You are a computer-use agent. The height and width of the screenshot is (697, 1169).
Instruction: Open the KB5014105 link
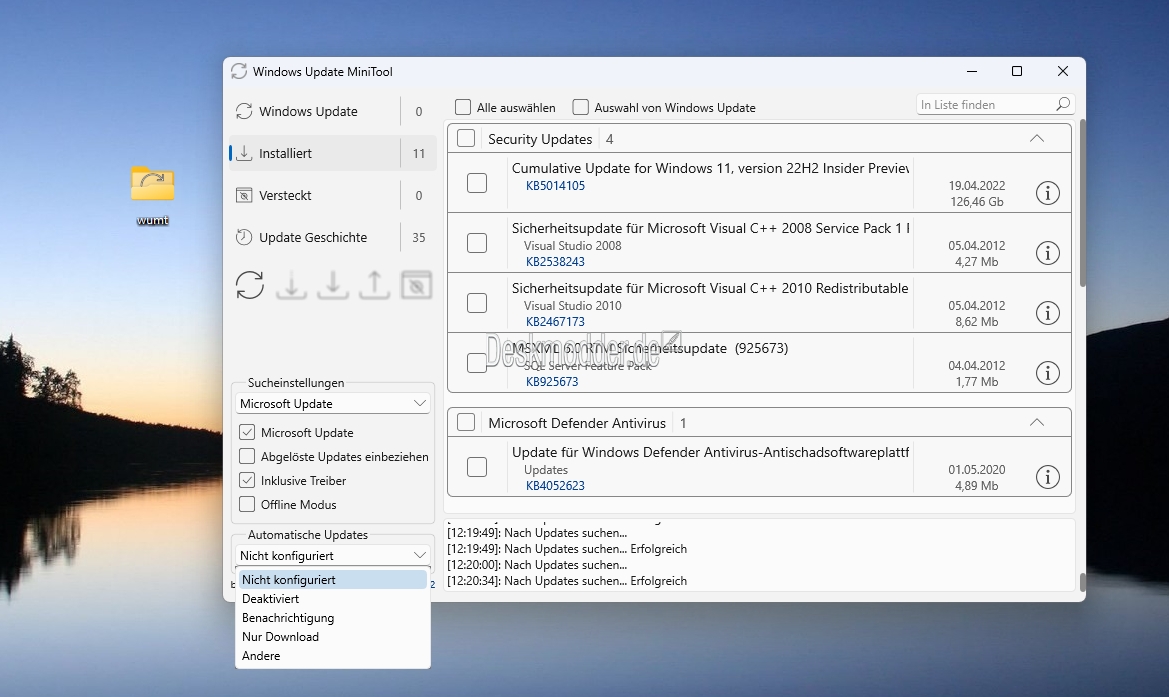tap(555, 186)
